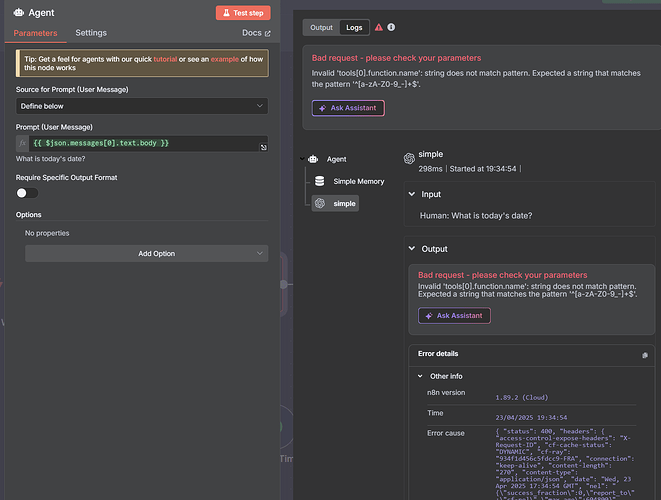Toggle Require Specific Output Format switch
The width and height of the screenshot is (661, 500).
pos(27,193)
